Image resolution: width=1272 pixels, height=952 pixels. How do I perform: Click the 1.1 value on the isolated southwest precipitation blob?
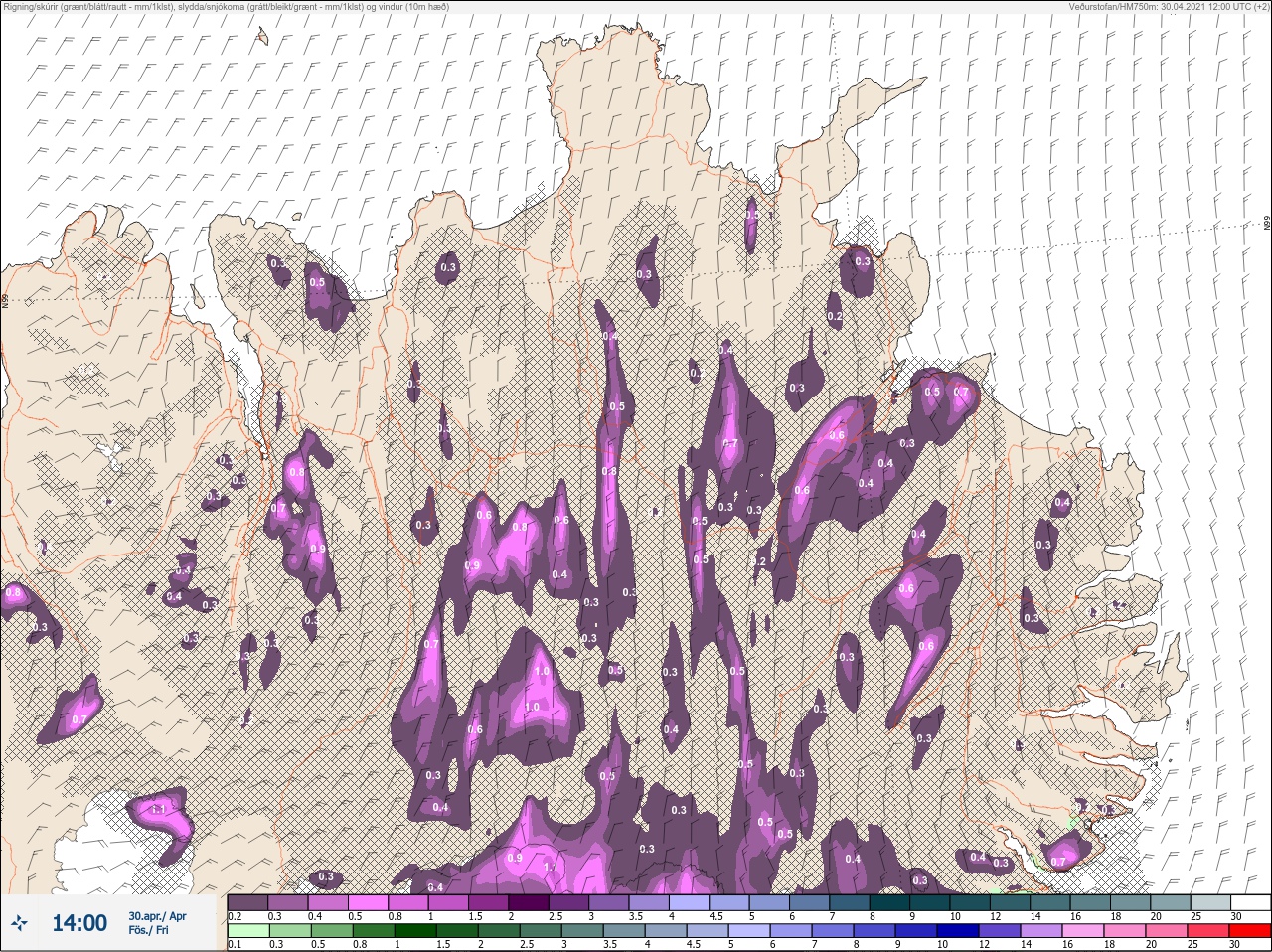click(x=158, y=810)
